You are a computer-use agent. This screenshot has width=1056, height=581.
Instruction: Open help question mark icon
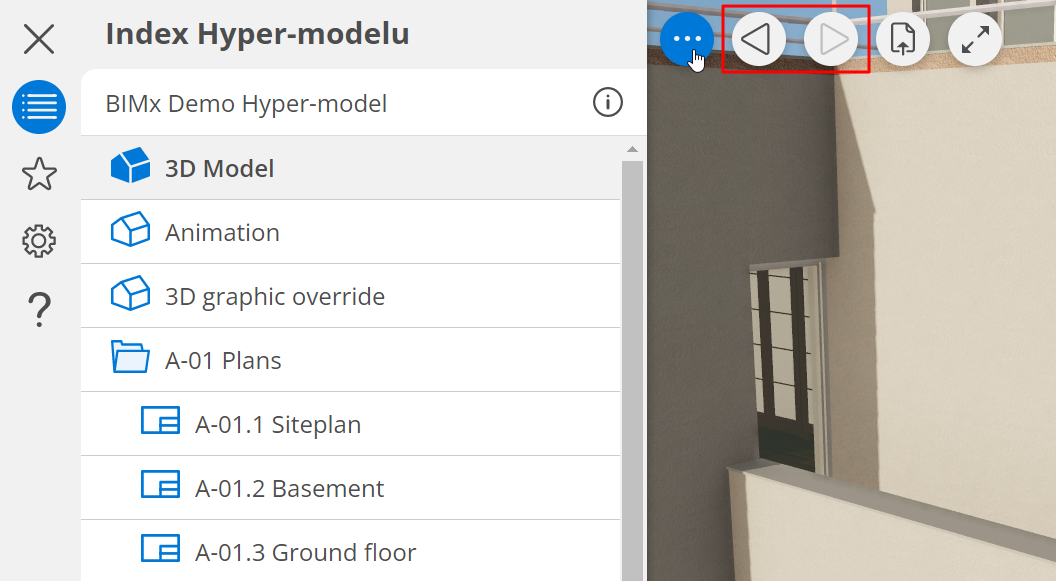point(39,310)
